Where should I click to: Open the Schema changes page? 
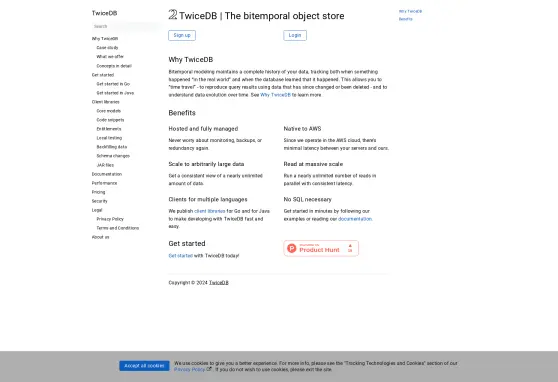click(113, 156)
